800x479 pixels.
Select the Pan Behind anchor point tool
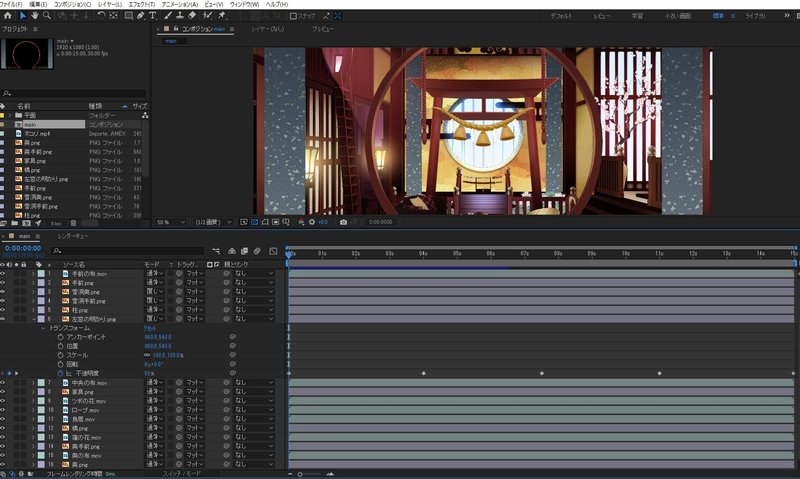[x=113, y=15]
